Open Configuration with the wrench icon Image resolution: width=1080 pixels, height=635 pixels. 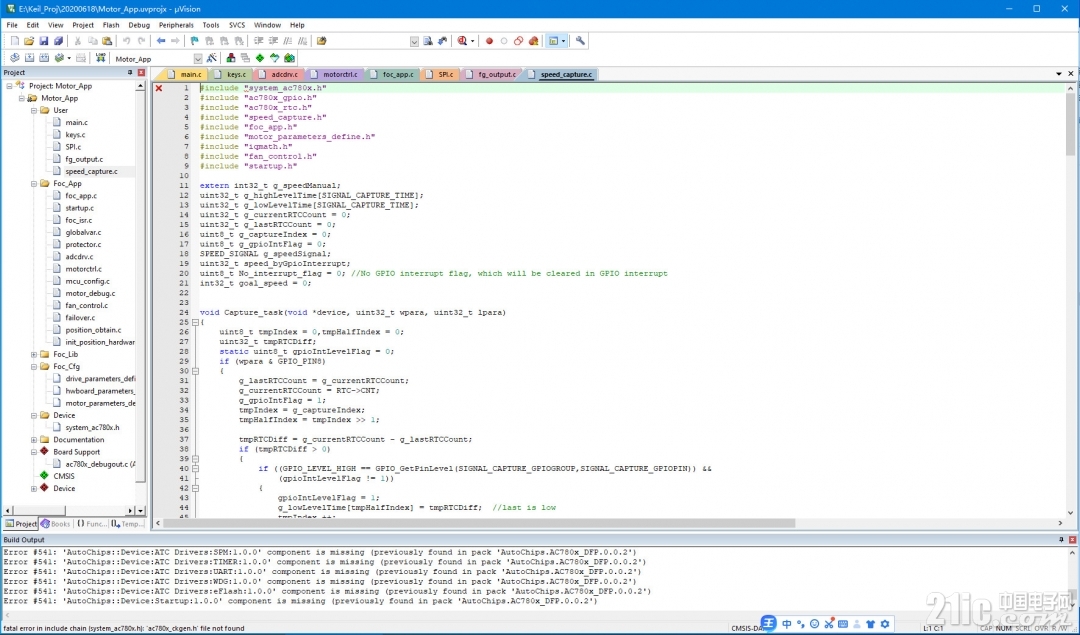[580, 41]
